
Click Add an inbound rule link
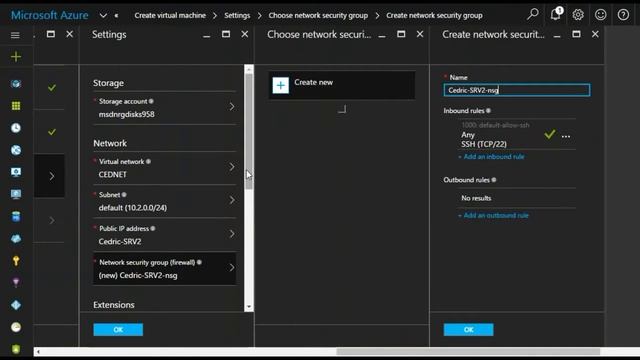tap(491, 157)
